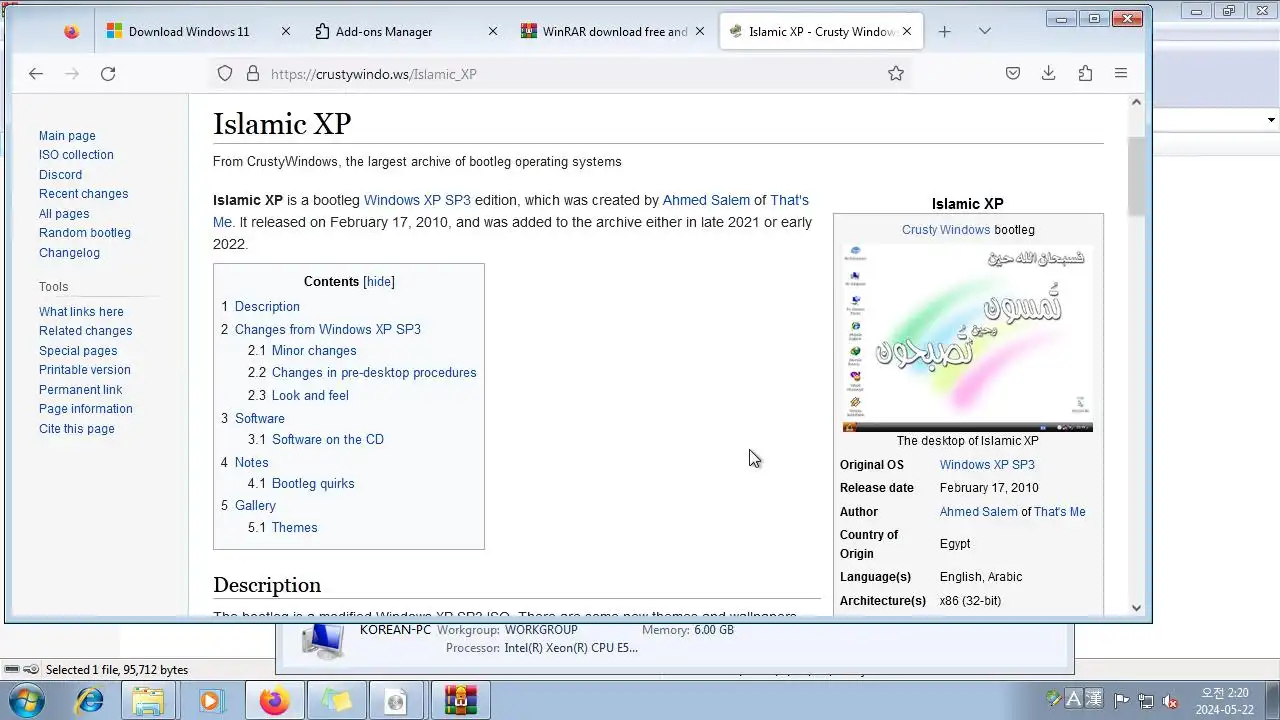Open Permanent link tool
Viewport: 1280px width, 720px height.
click(80, 390)
